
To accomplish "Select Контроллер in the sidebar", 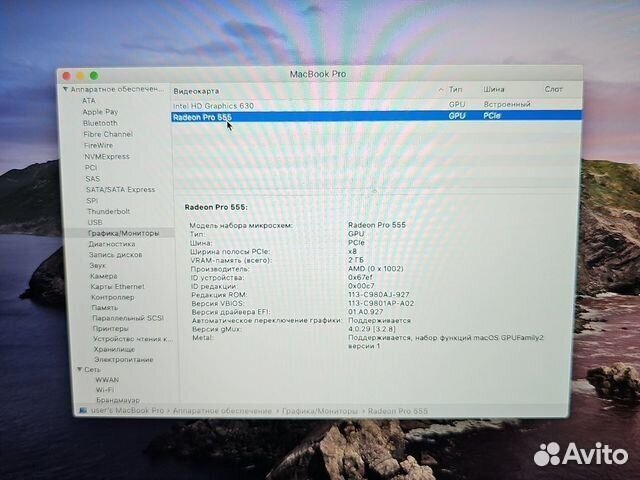I will 113,297.
